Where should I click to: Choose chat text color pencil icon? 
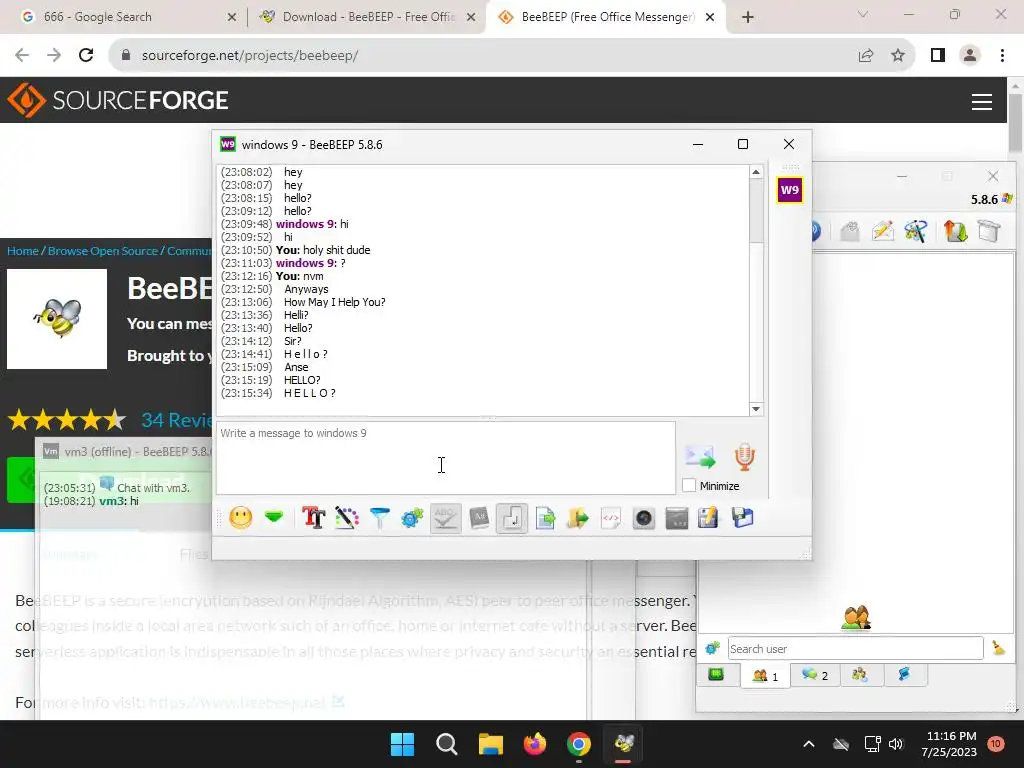point(347,519)
